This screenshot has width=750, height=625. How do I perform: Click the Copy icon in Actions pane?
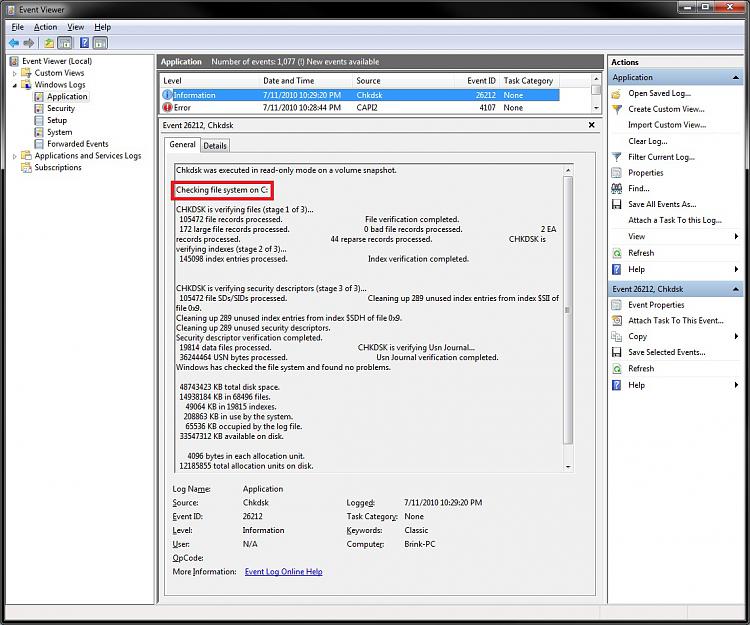[x=617, y=337]
